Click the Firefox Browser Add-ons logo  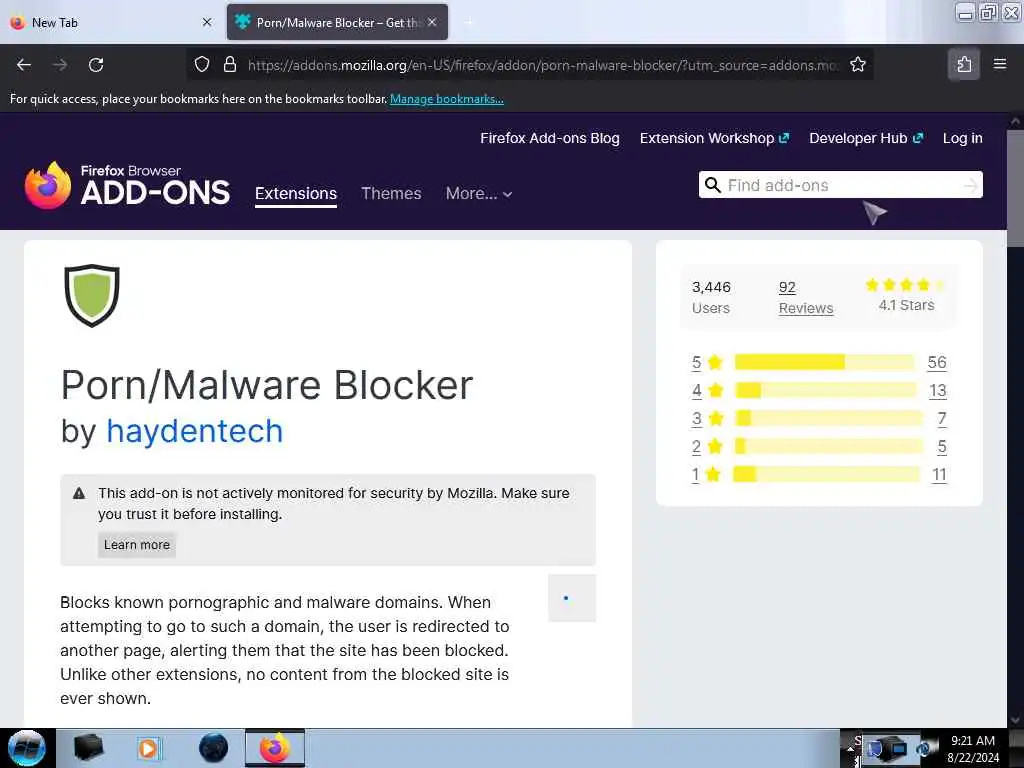point(127,185)
